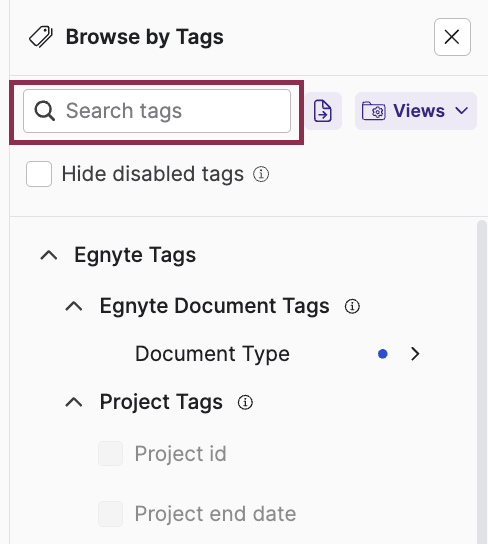Click the Egnyte Tags heading text

135,255
